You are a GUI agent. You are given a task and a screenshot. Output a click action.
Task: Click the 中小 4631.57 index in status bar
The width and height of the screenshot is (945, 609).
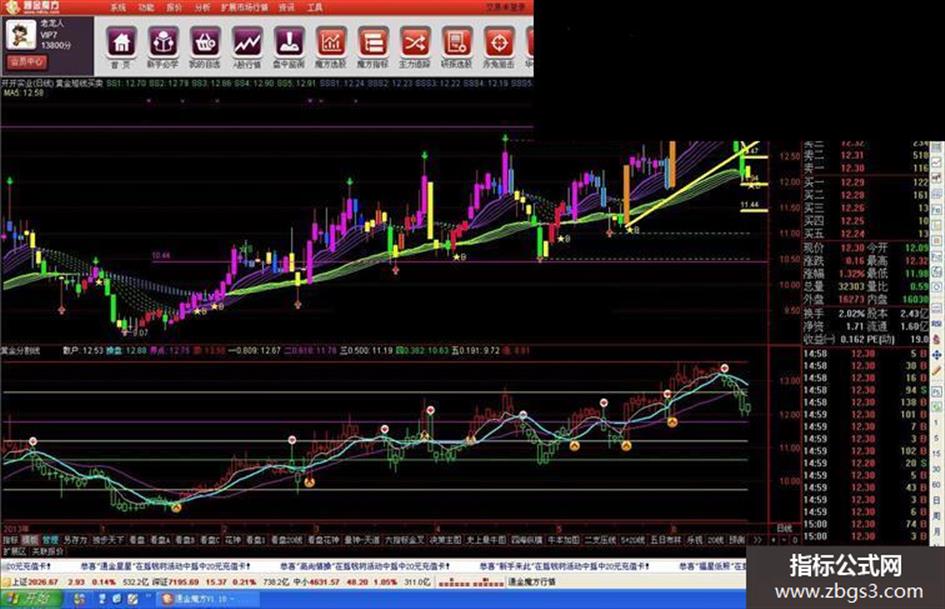click(x=317, y=582)
